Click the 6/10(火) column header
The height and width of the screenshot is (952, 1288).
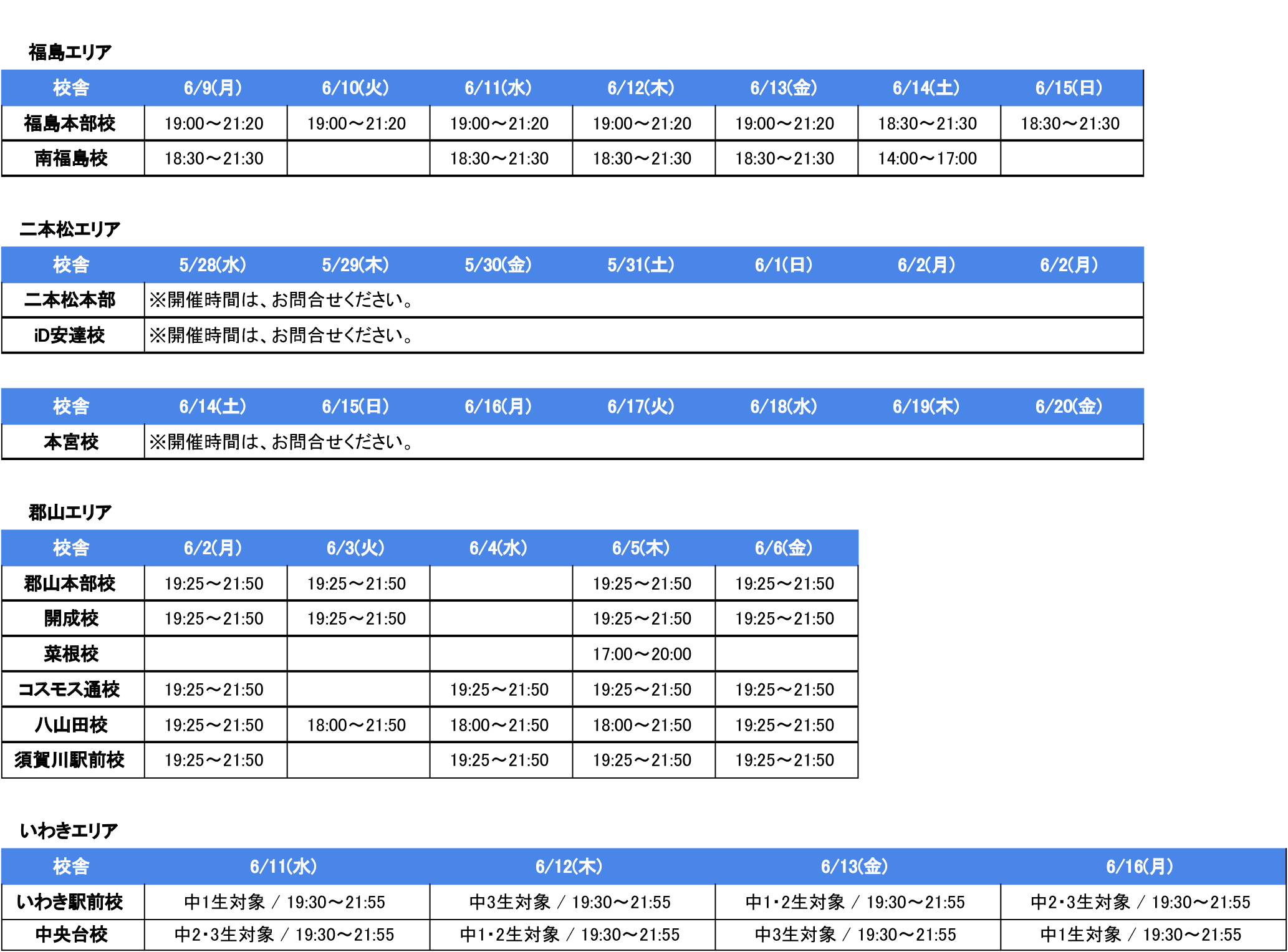tap(355, 88)
